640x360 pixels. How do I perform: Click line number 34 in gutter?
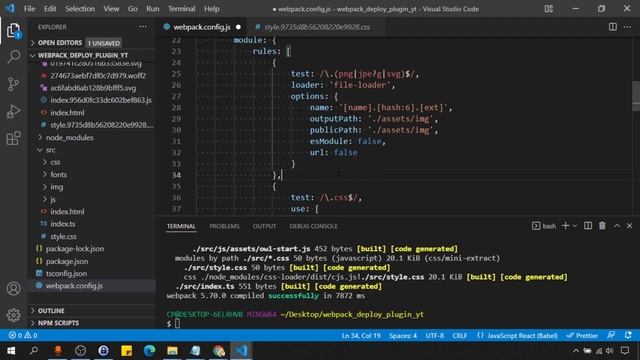[x=176, y=175]
